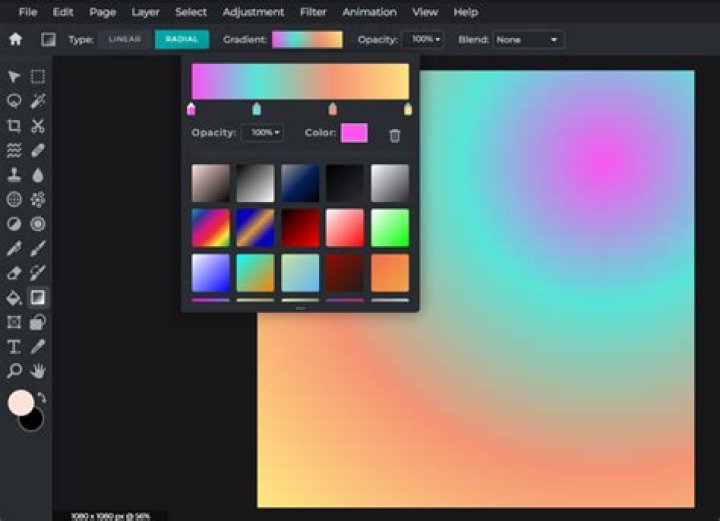Set gradient type to Radial
Image resolution: width=720 pixels, height=521 pixels.
(x=181, y=40)
